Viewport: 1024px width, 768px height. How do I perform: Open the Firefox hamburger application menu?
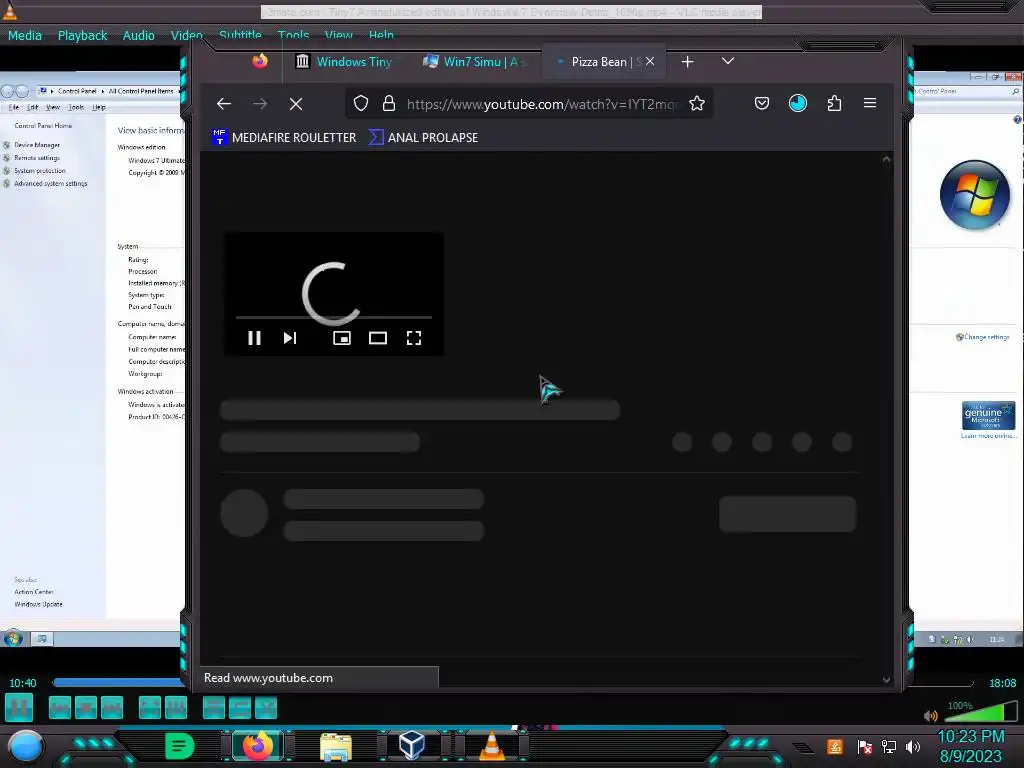[x=870, y=103]
